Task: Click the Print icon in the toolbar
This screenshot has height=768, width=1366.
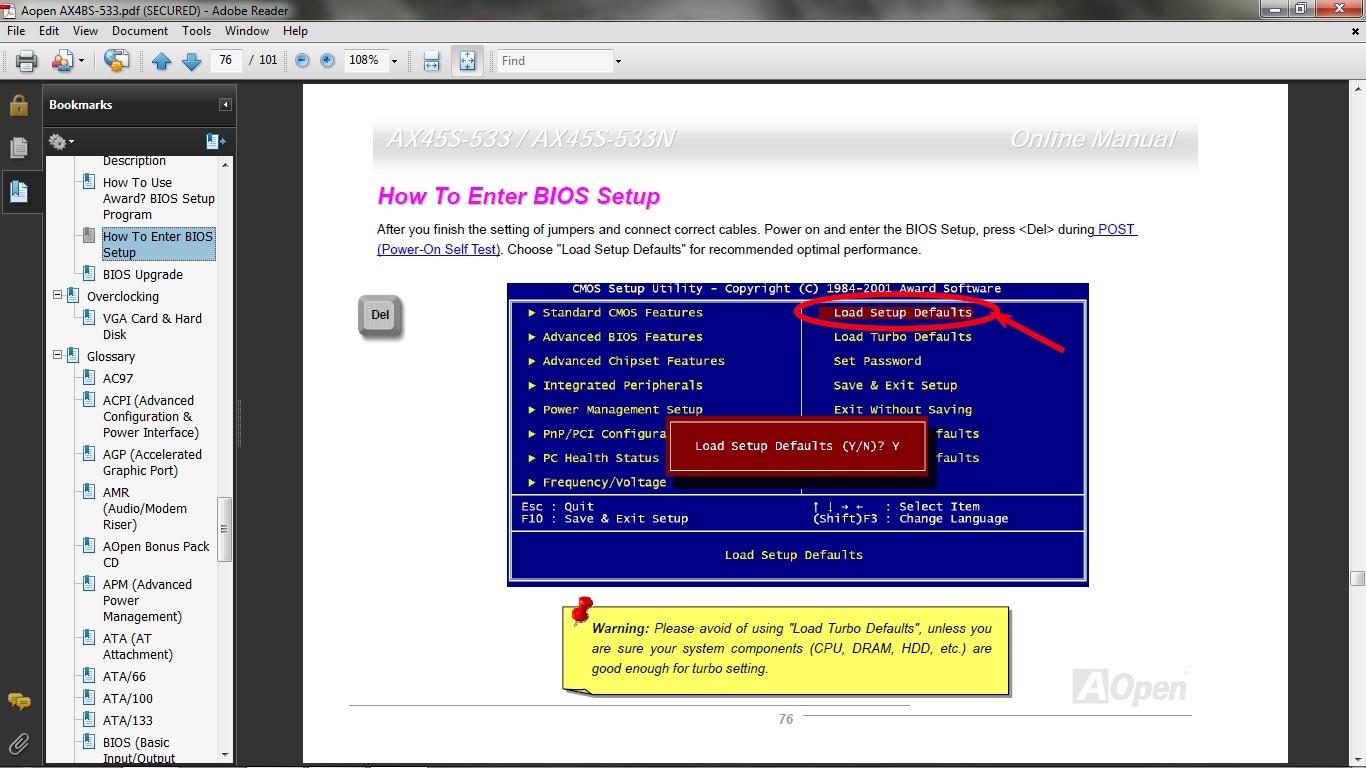Action: pos(26,61)
